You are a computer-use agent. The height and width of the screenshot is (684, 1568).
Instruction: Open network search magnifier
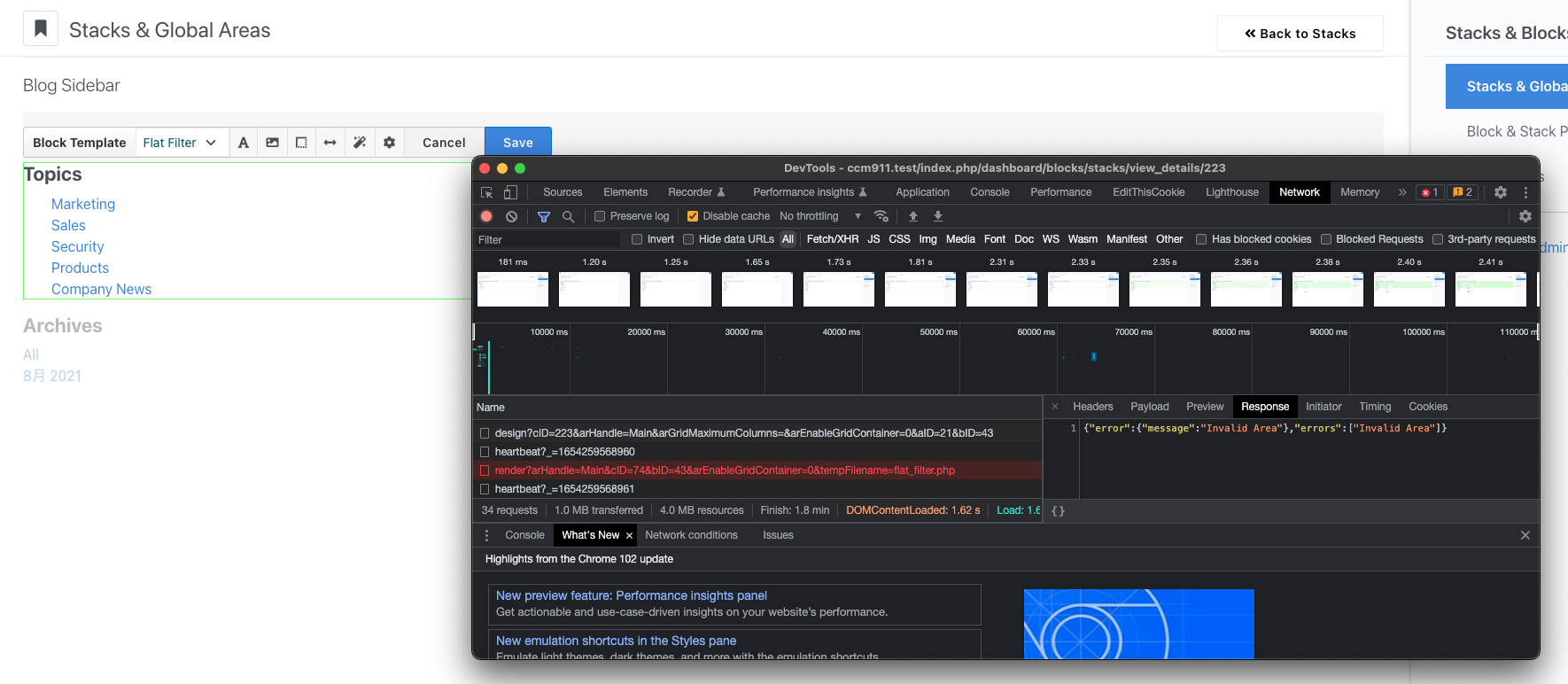click(568, 216)
